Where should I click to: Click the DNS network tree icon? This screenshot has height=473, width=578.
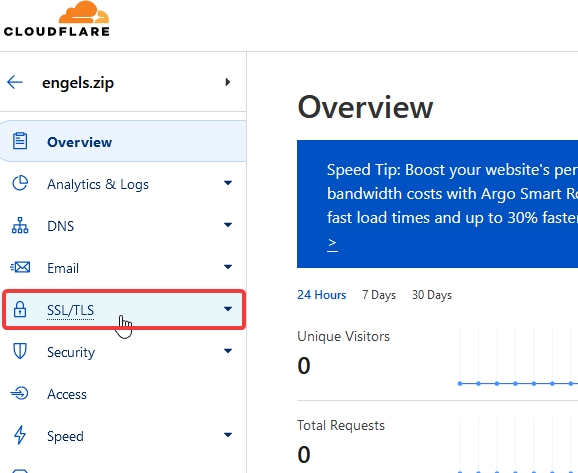[20, 225]
